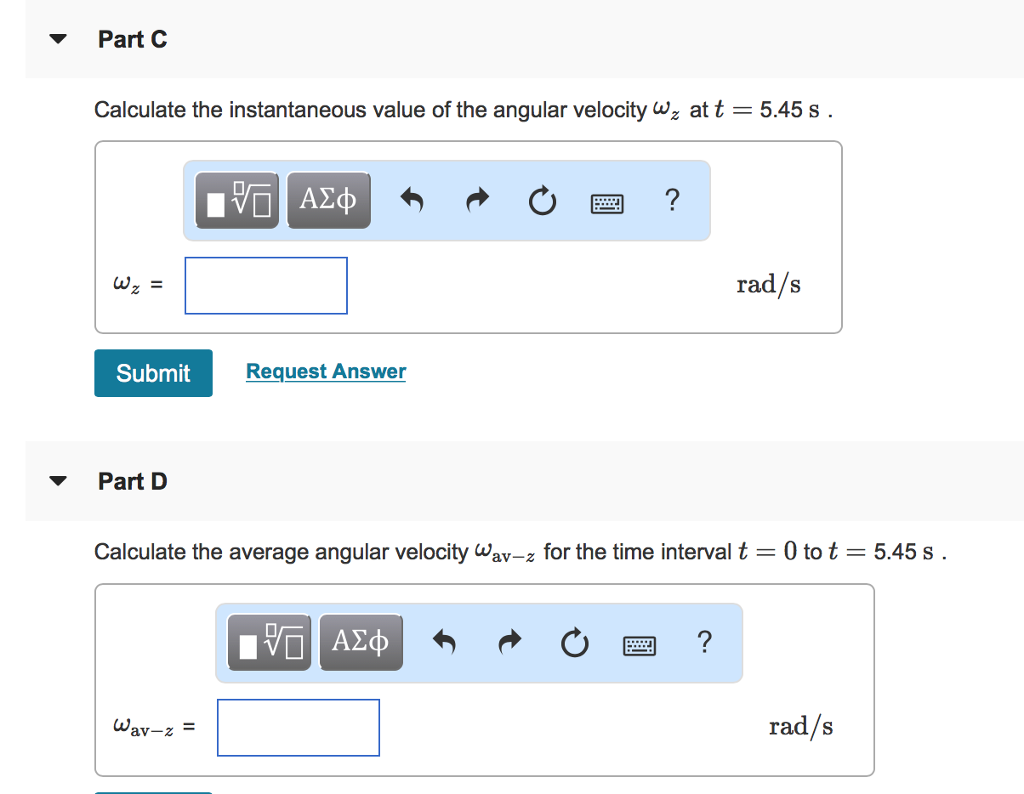
Task: Click the undo arrow in Part C toolbar
Action: (413, 200)
